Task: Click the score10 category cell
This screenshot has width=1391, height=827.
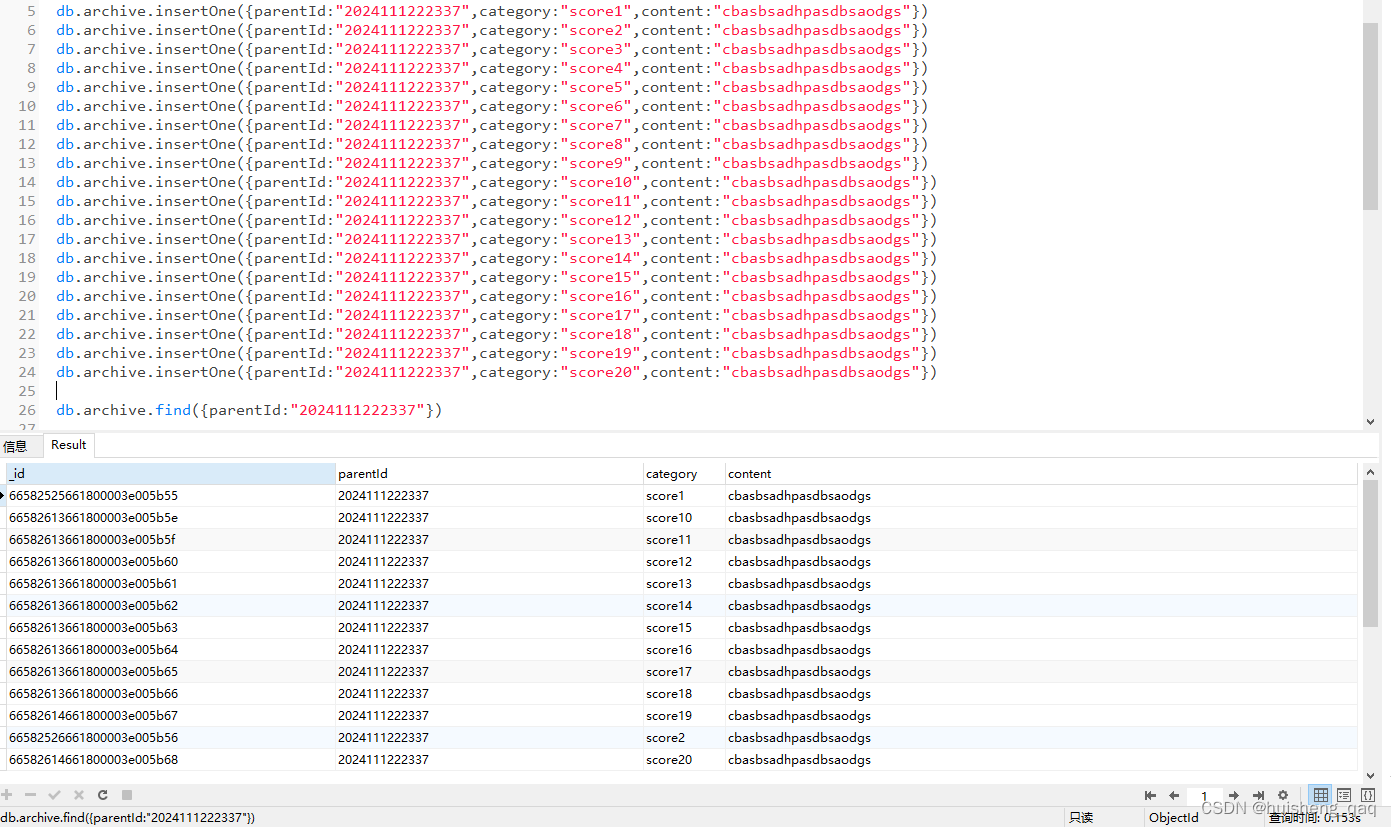Action: pos(684,518)
